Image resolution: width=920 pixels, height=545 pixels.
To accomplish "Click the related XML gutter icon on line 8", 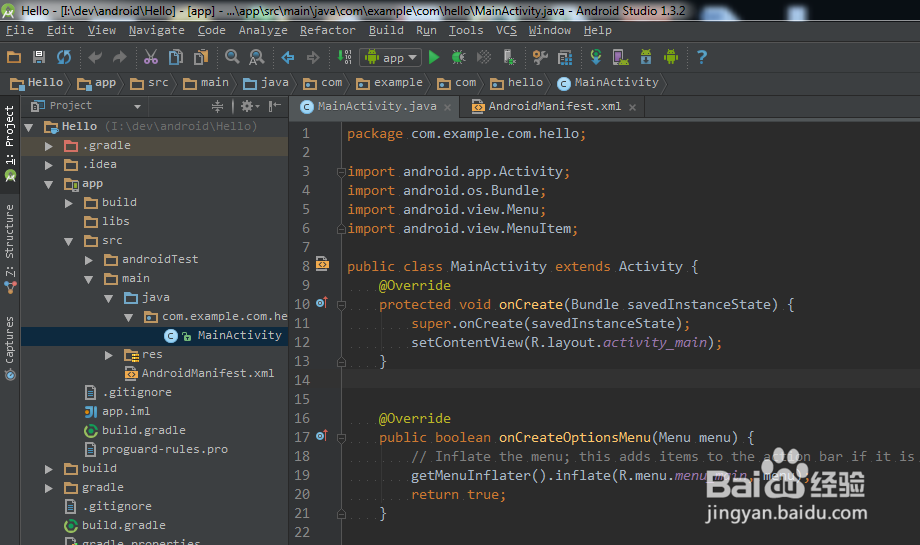I will (x=322, y=264).
